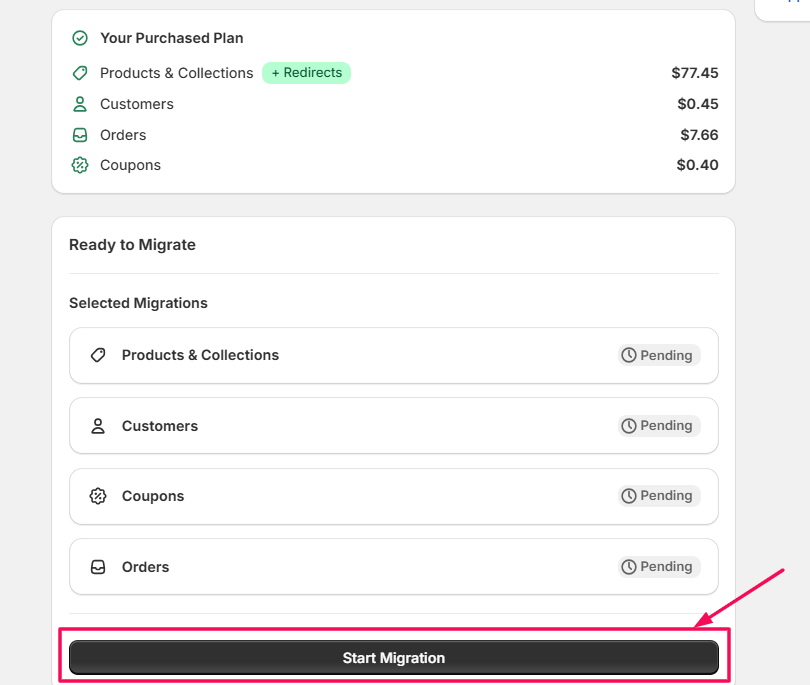Click the checkmark icon beside Your Purchased Plan

[x=80, y=38]
